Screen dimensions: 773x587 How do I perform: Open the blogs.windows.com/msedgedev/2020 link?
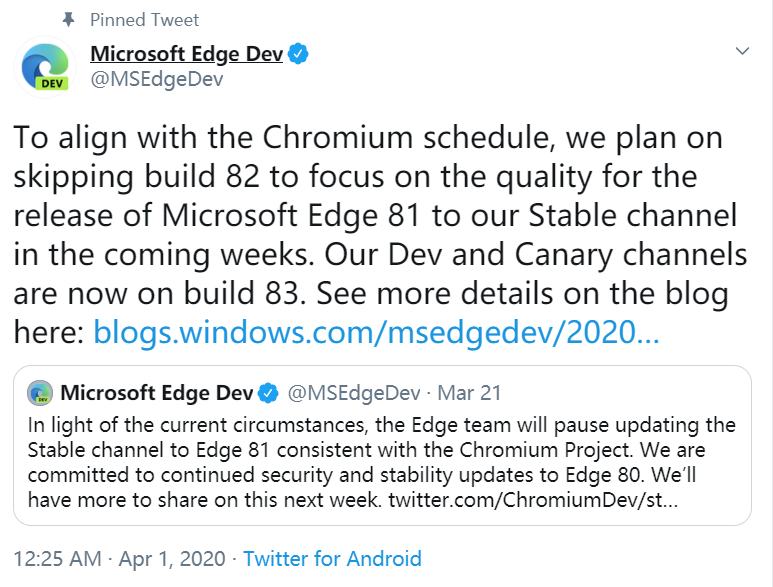[376, 332]
